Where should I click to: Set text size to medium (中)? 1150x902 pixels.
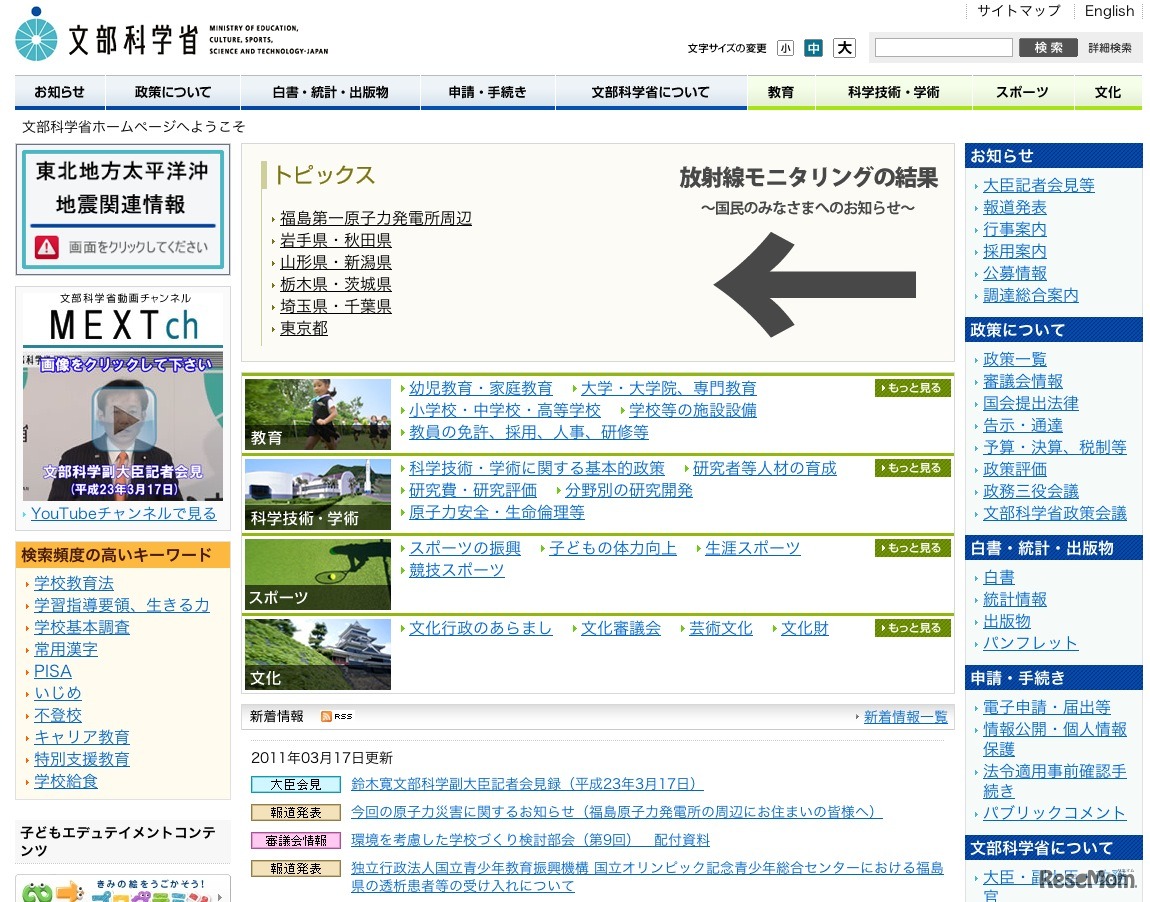(x=813, y=48)
